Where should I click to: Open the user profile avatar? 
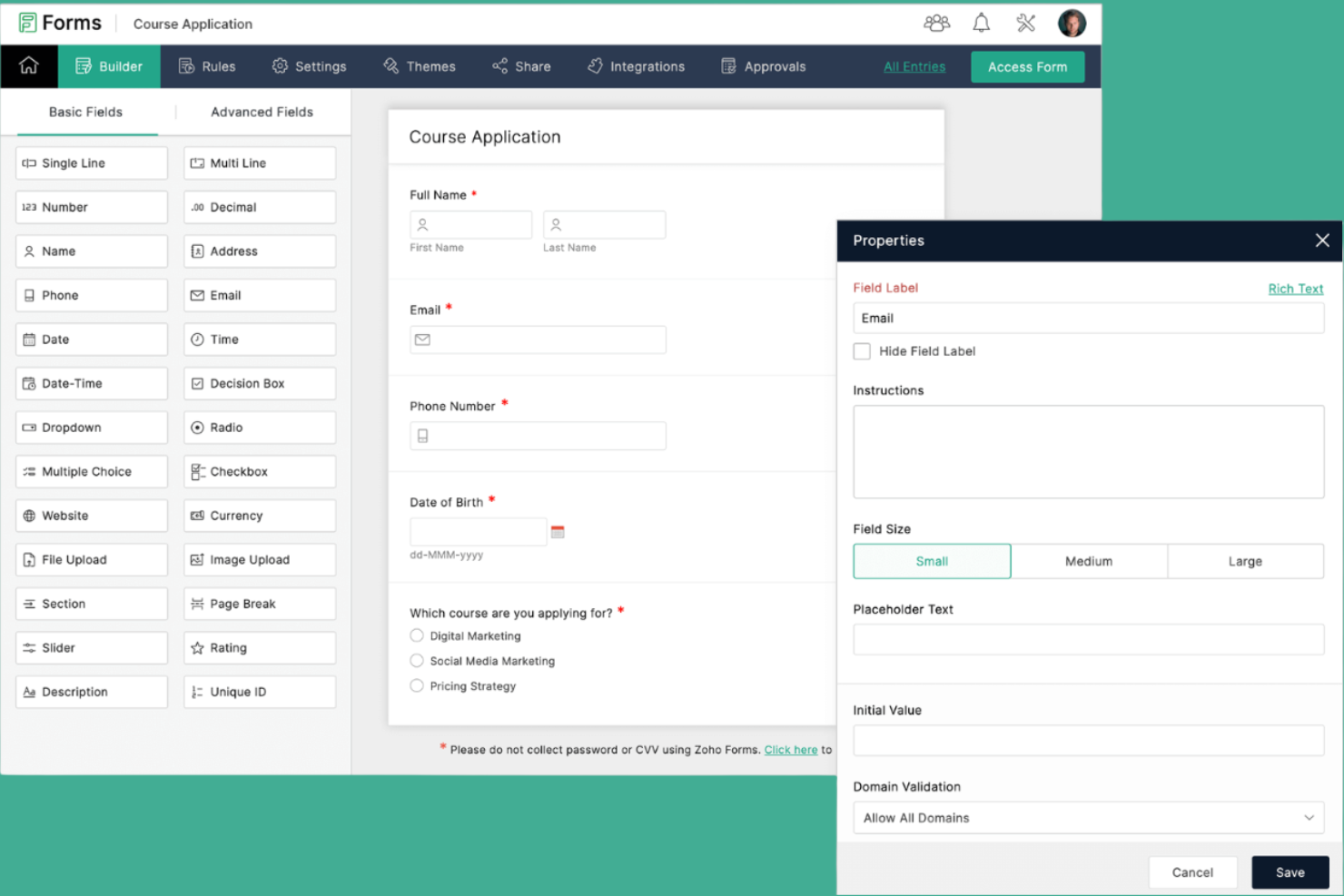[x=1072, y=23]
